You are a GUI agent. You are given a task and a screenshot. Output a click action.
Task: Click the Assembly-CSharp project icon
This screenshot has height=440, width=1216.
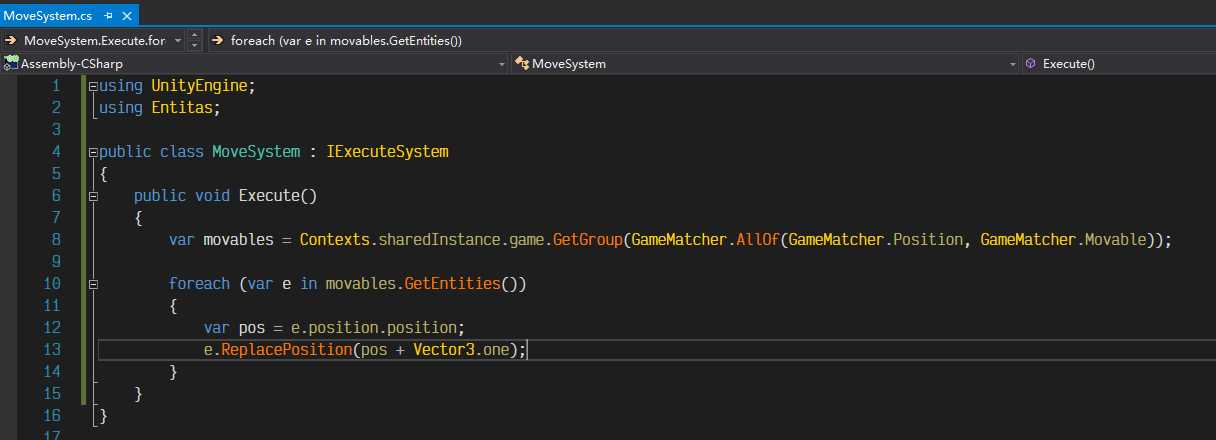point(11,63)
